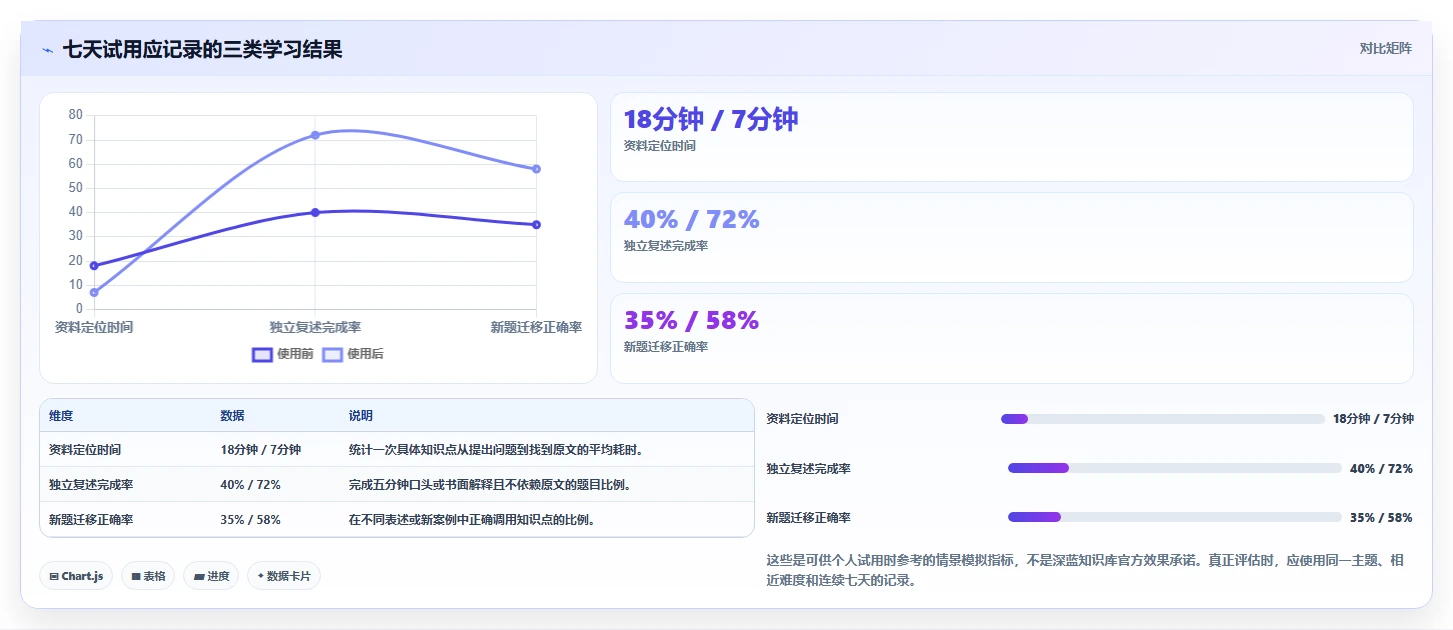Click the 40% / 72% data card heading

[x=692, y=219]
